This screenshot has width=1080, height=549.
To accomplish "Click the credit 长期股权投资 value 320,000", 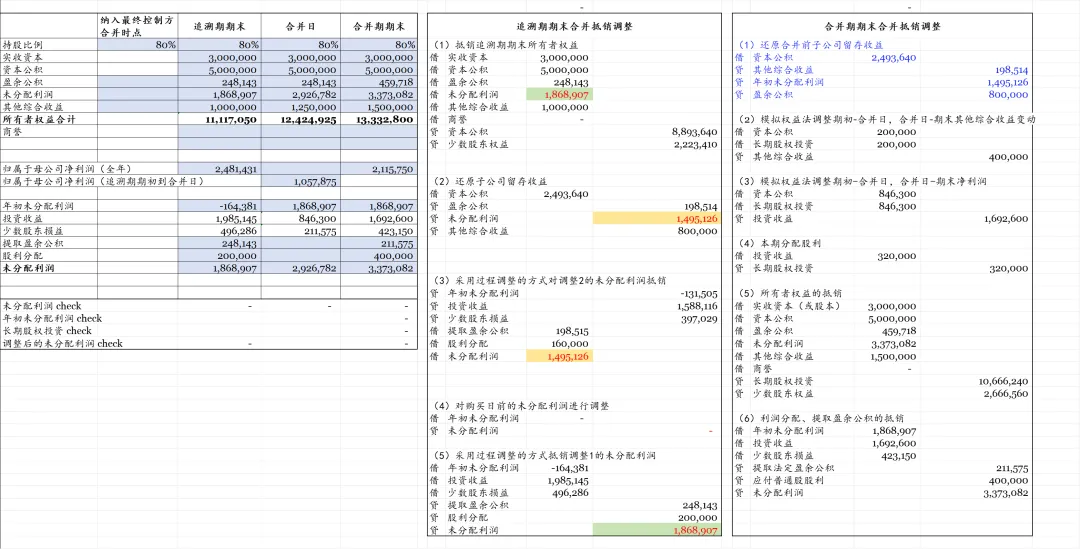I will click(x=1008, y=268).
